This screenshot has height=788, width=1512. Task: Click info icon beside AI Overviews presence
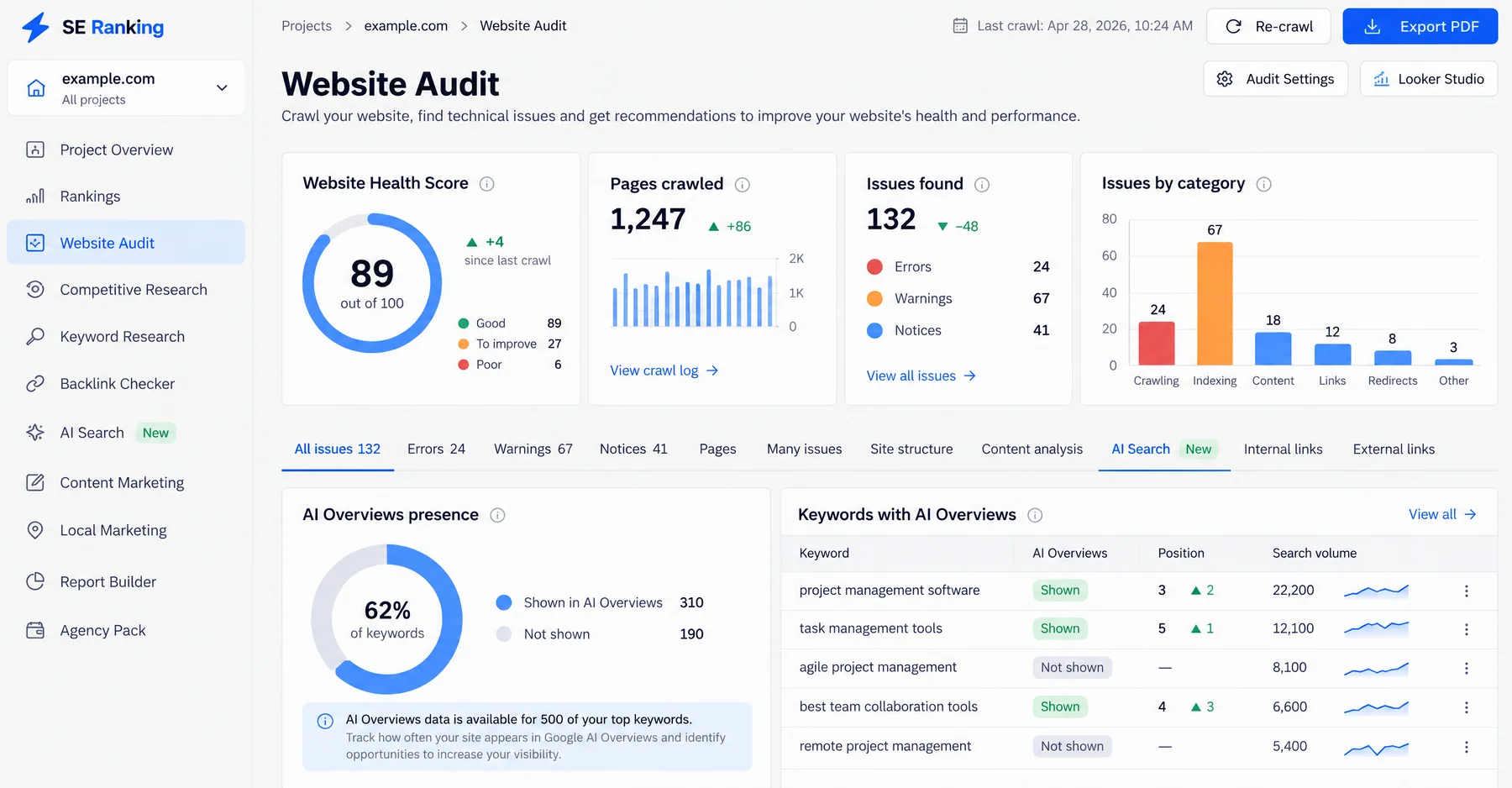pos(497,515)
